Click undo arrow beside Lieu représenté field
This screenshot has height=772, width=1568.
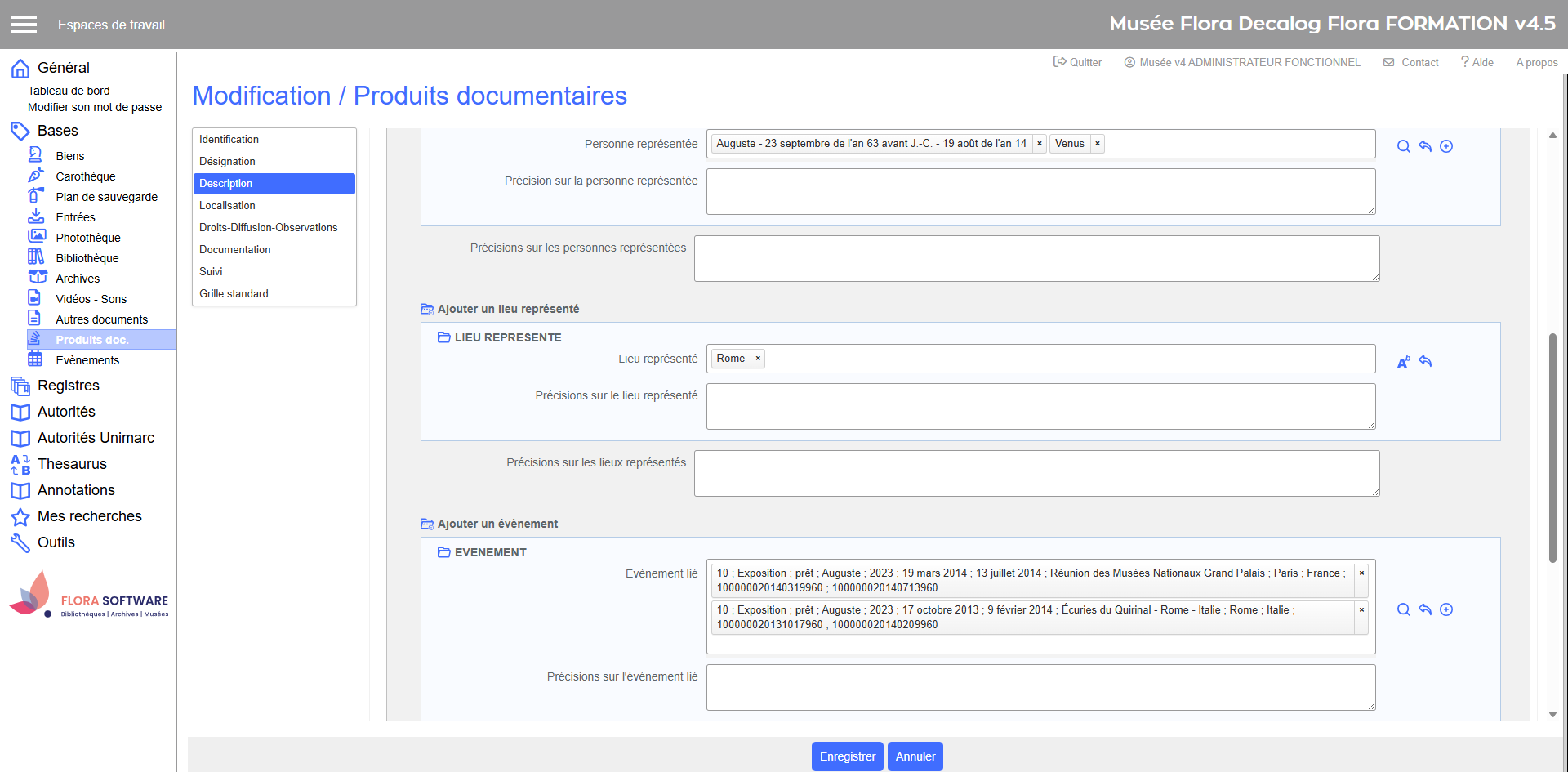[1425, 361]
